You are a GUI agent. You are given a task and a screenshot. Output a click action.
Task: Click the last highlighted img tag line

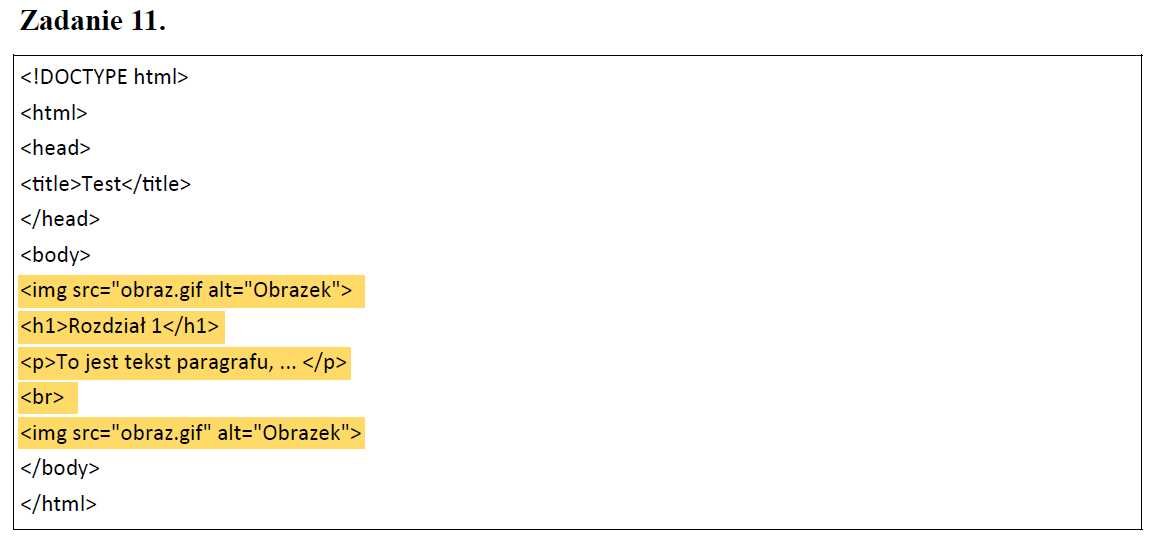tap(190, 433)
